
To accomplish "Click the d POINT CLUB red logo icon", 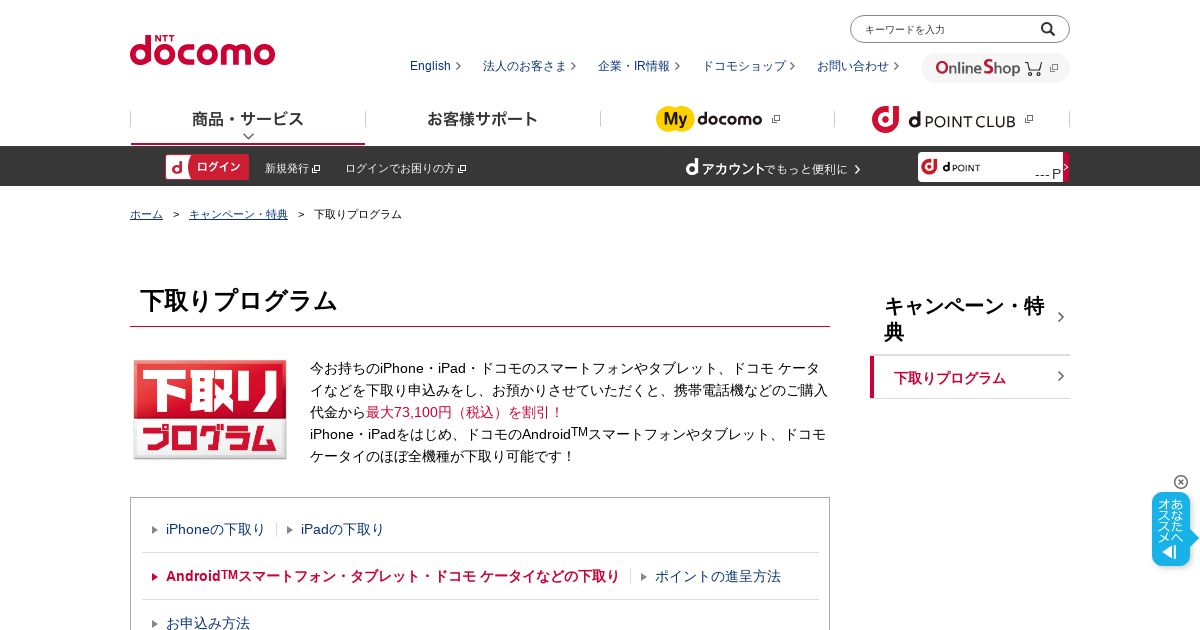I will (x=886, y=120).
